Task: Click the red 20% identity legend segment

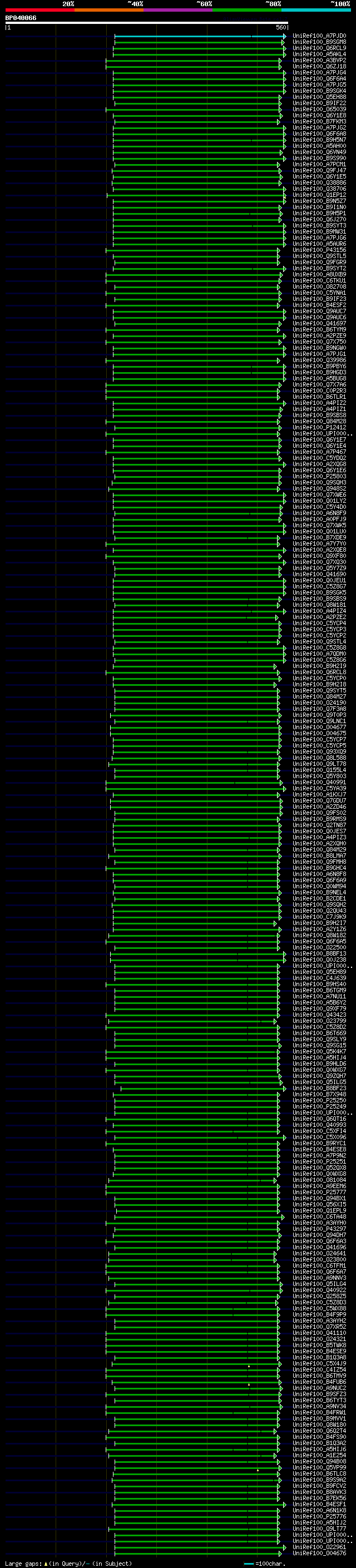Action: (x=39, y=10)
